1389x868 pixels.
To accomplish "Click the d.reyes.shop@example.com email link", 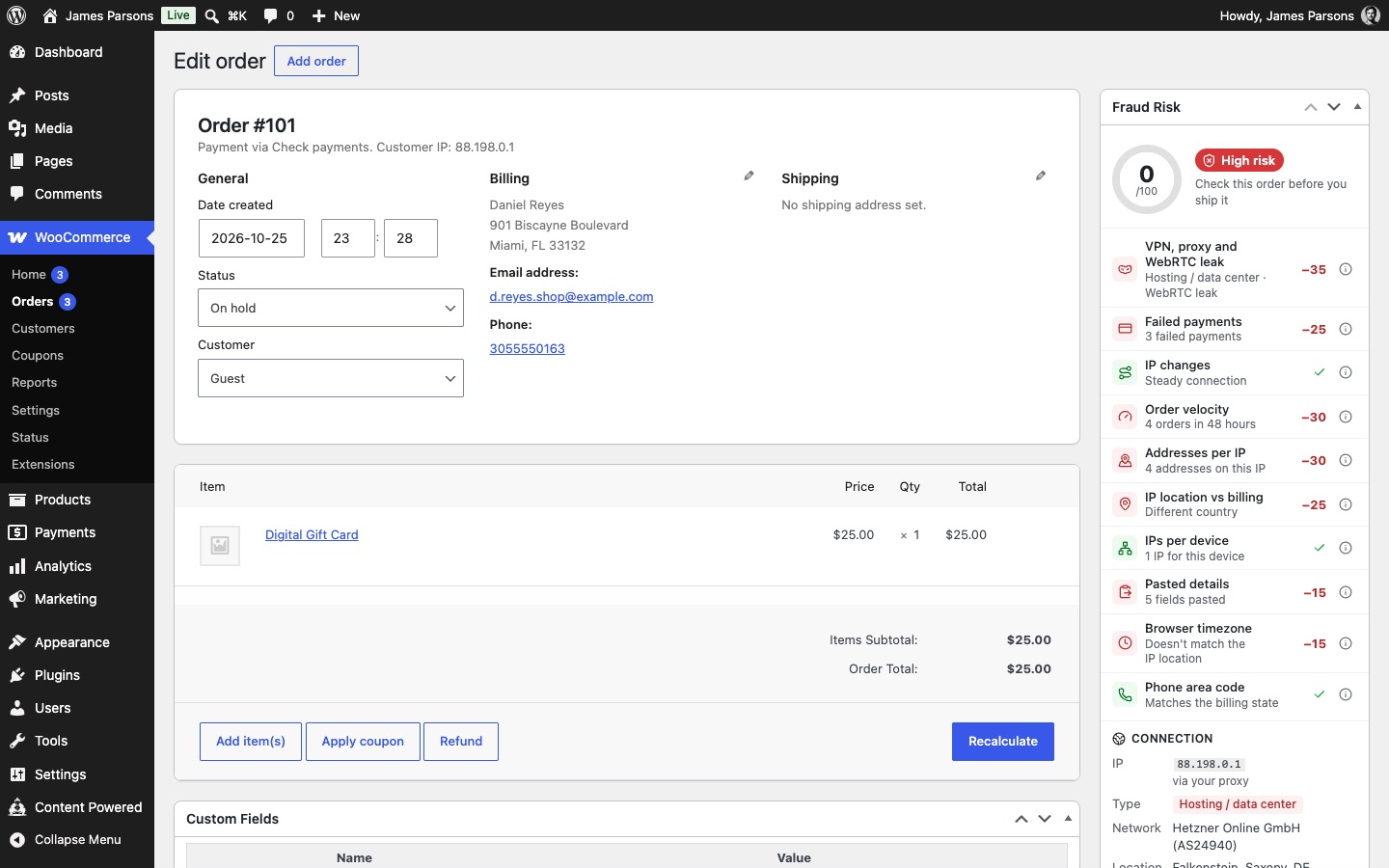I will point(571,297).
